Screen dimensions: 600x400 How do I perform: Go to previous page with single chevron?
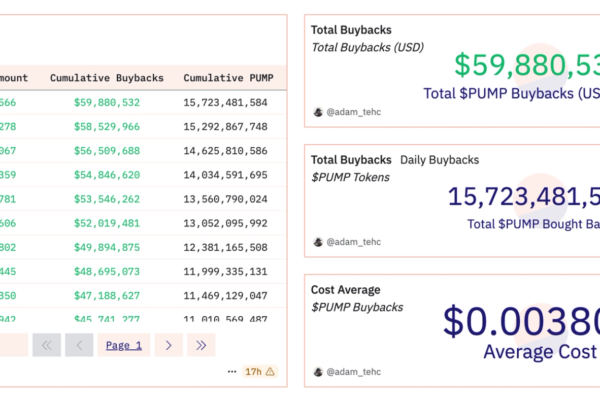pyautogui.click(x=79, y=345)
